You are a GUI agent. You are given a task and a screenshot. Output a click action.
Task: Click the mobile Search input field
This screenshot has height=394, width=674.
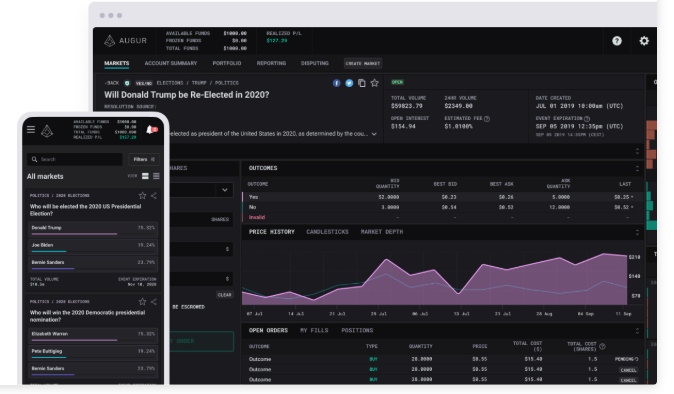tap(75, 159)
